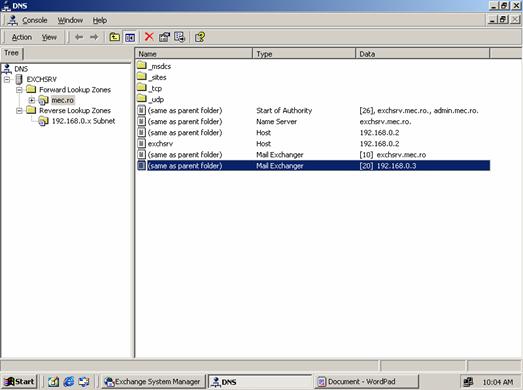Open the Window menu
The image size is (523, 390).
click(x=70, y=20)
